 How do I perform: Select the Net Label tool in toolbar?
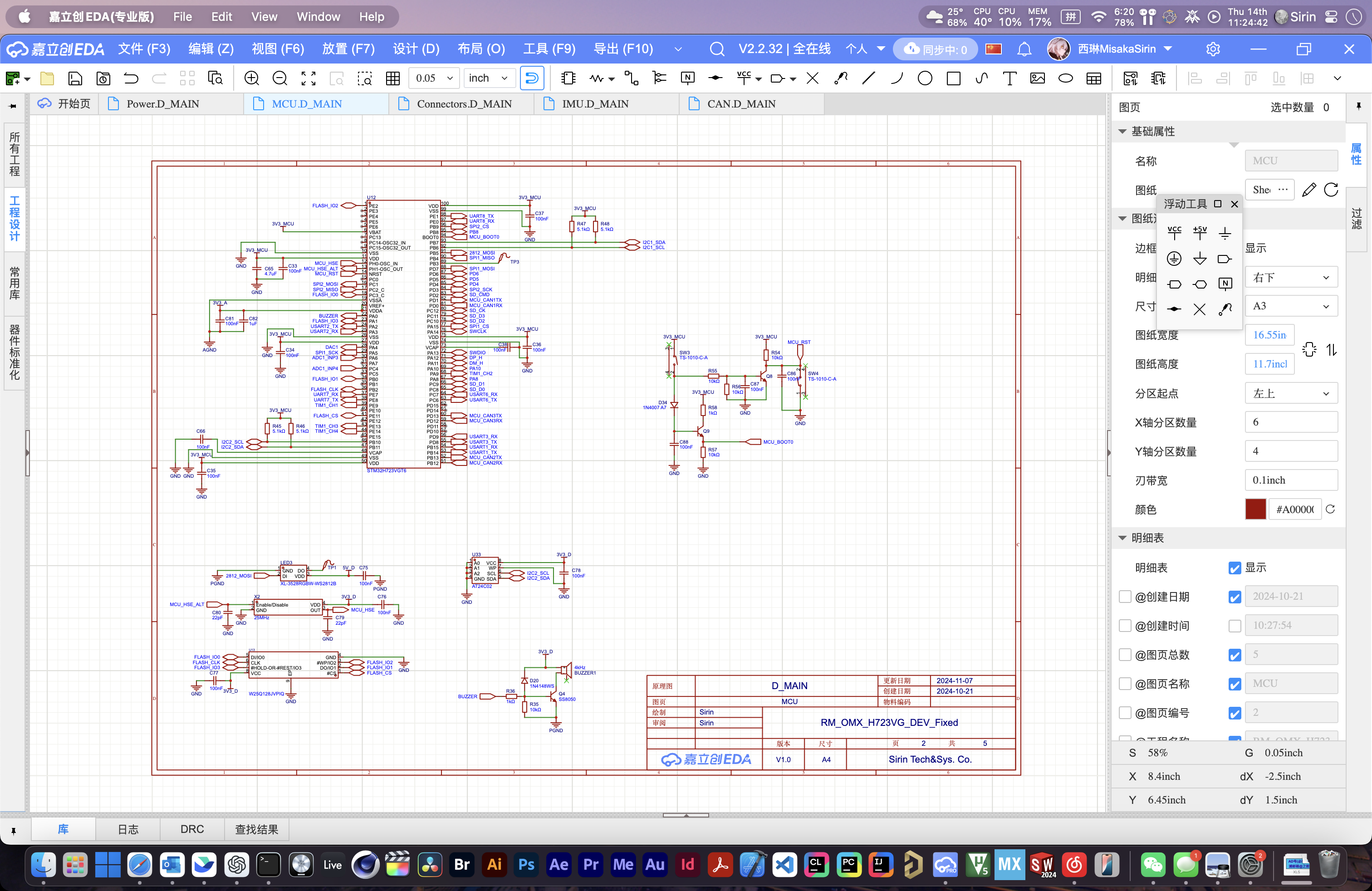[x=687, y=78]
